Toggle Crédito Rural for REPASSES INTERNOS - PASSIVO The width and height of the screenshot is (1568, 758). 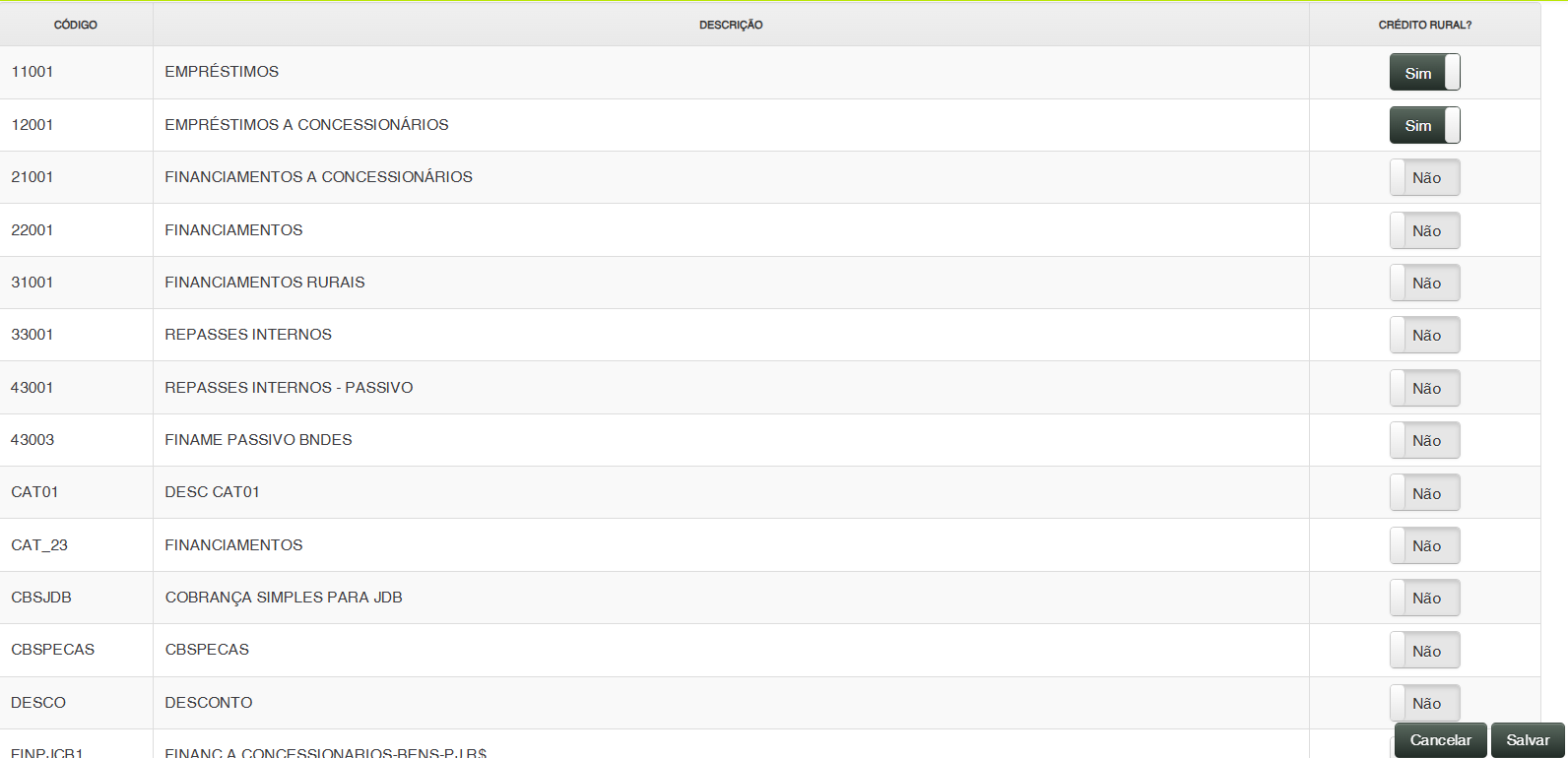click(x=1424, y=389)
